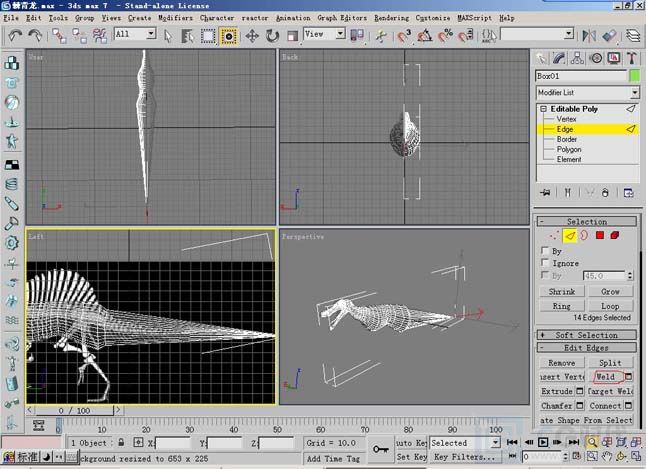Open the MAXScript menu
Screen dimensions: 646x469
[475, 18]
